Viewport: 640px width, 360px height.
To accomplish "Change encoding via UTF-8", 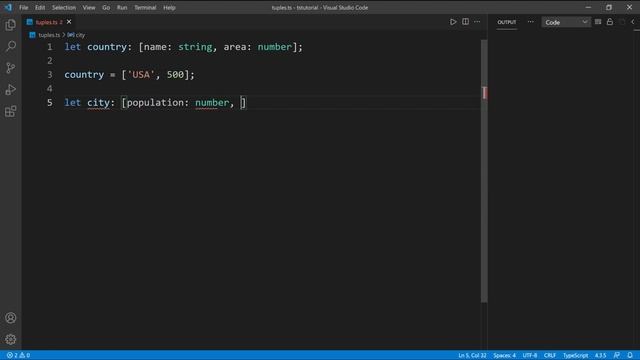I will click(x=530, y=355).
